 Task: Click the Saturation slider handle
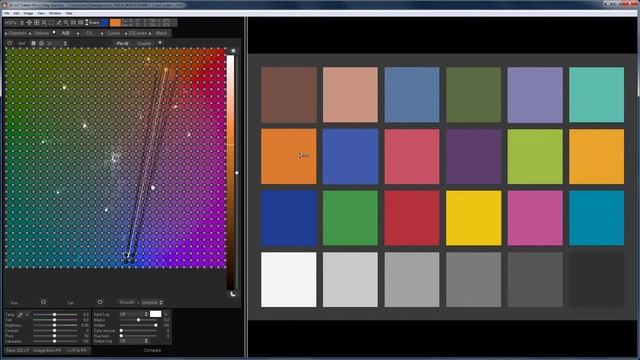54,341
